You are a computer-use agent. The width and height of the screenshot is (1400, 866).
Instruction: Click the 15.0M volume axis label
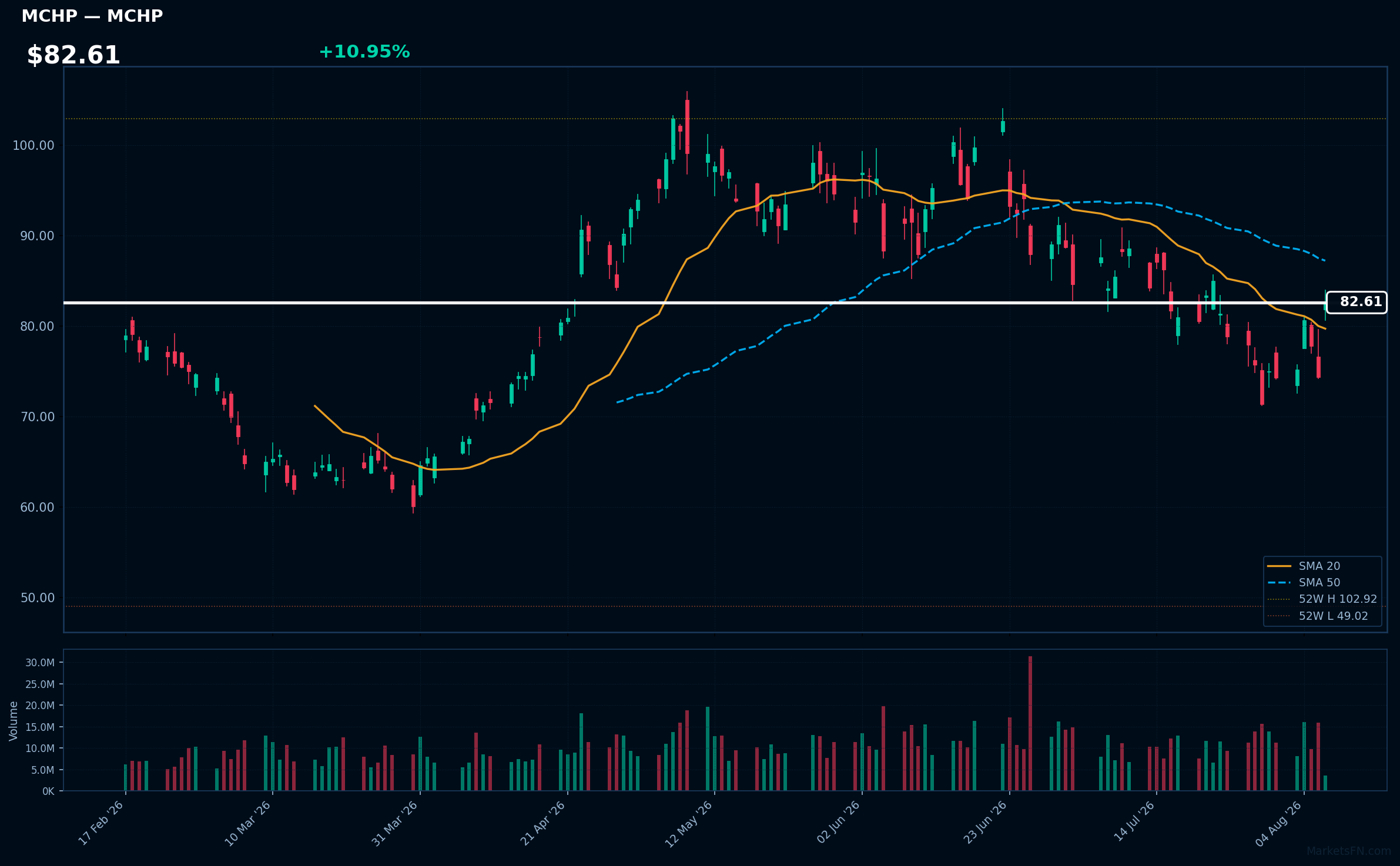40,727
